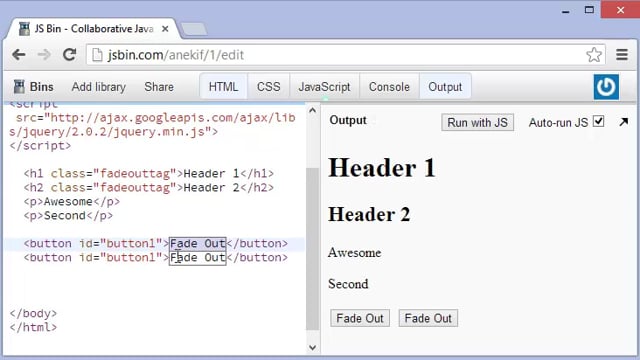Reload the JS Bin page

click(x=69, y=54)
